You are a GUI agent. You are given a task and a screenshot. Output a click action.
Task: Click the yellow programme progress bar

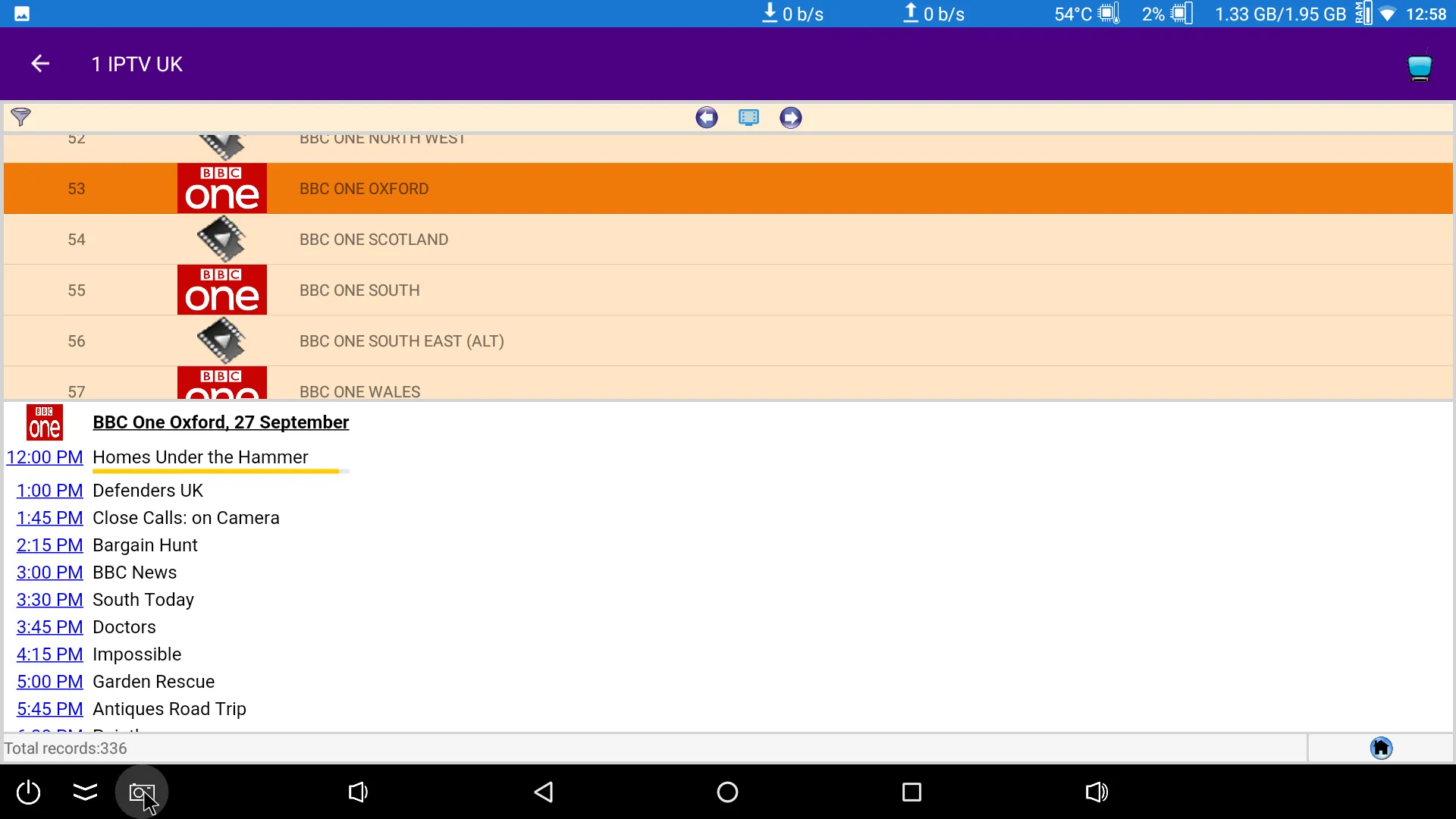[221, 472]
